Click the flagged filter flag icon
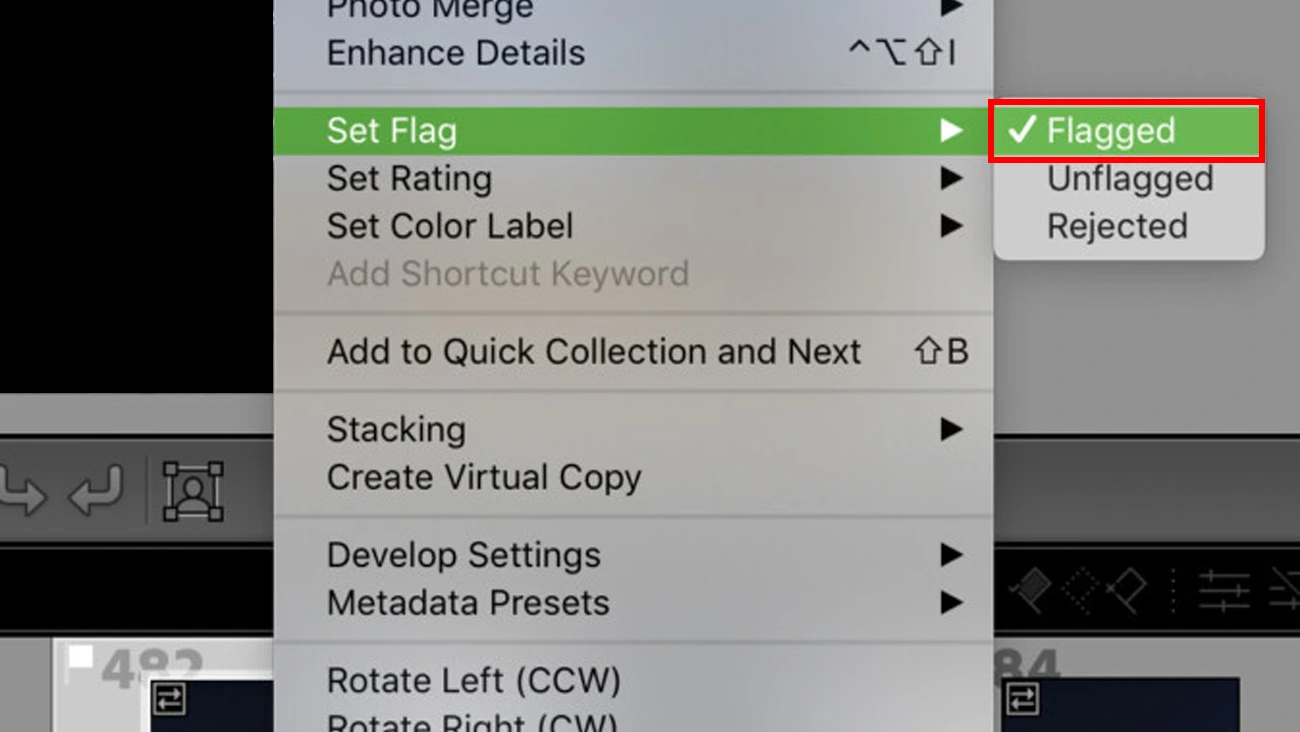The height and width of the screenshot is (732, 1300). 1029,590
